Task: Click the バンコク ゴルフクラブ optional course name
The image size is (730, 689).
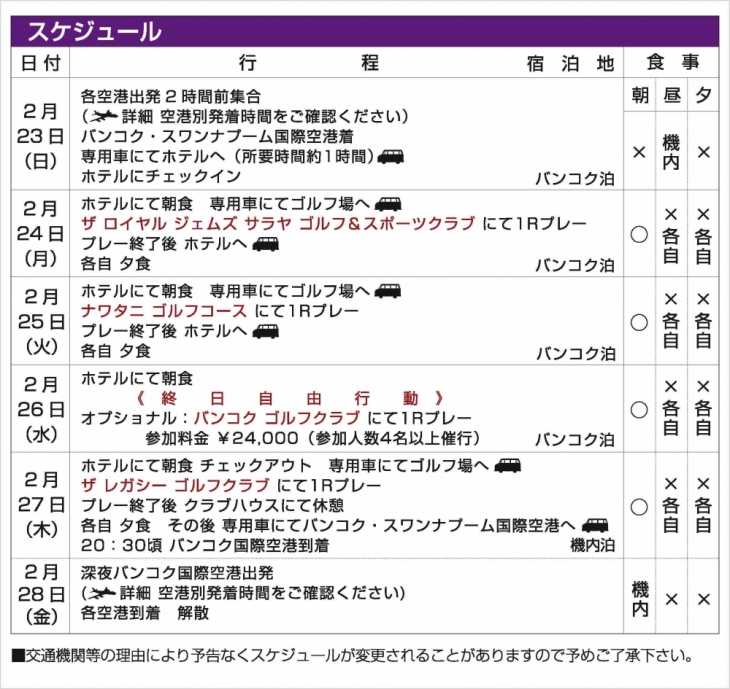Action: [x=277, y=418]
